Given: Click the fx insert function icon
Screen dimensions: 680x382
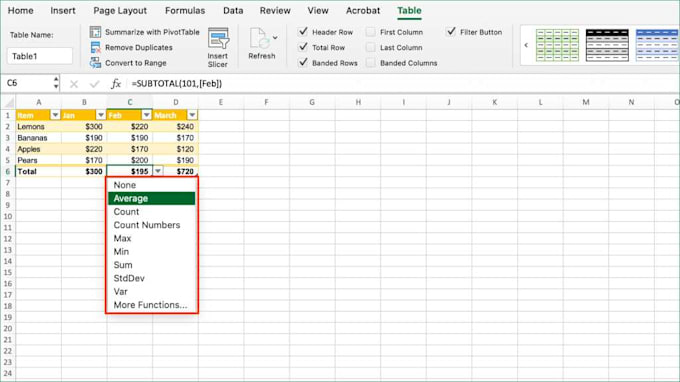Looking at the screenshot, I should point(115,83).
